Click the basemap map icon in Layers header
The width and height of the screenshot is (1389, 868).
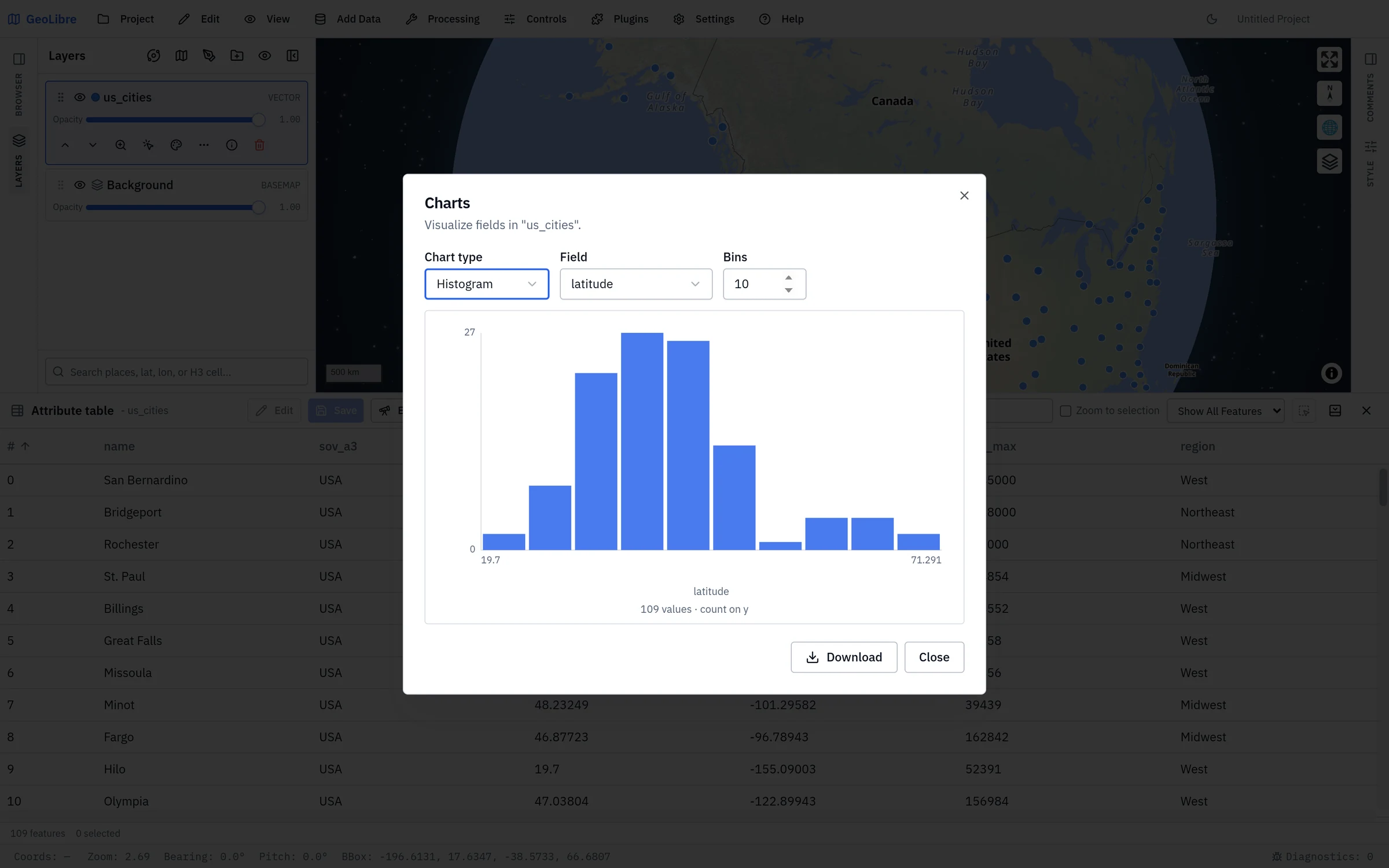coord(181,56)
